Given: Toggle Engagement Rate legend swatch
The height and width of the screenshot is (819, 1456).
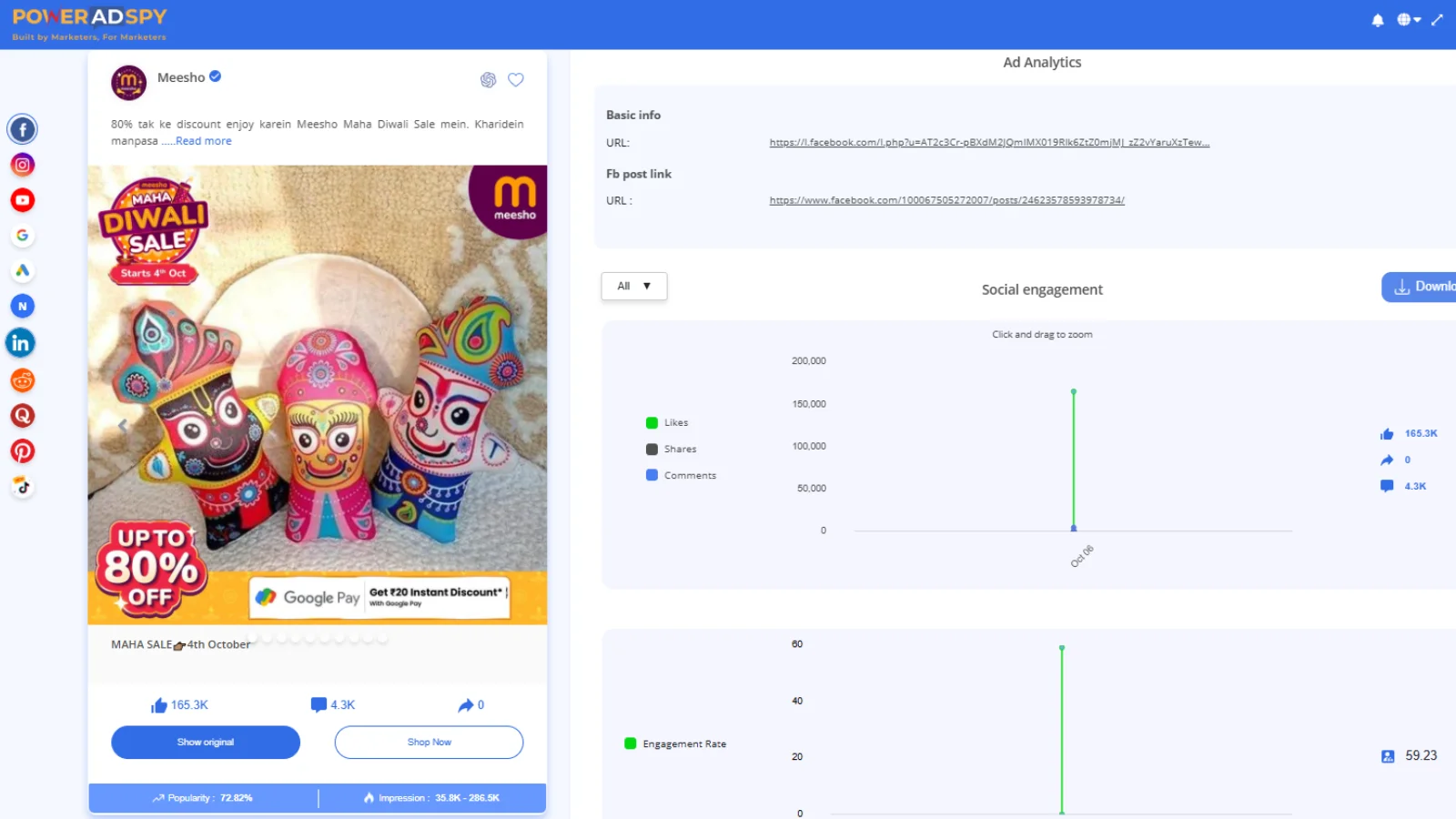Looking at the screenshot, I should [631, 744].
